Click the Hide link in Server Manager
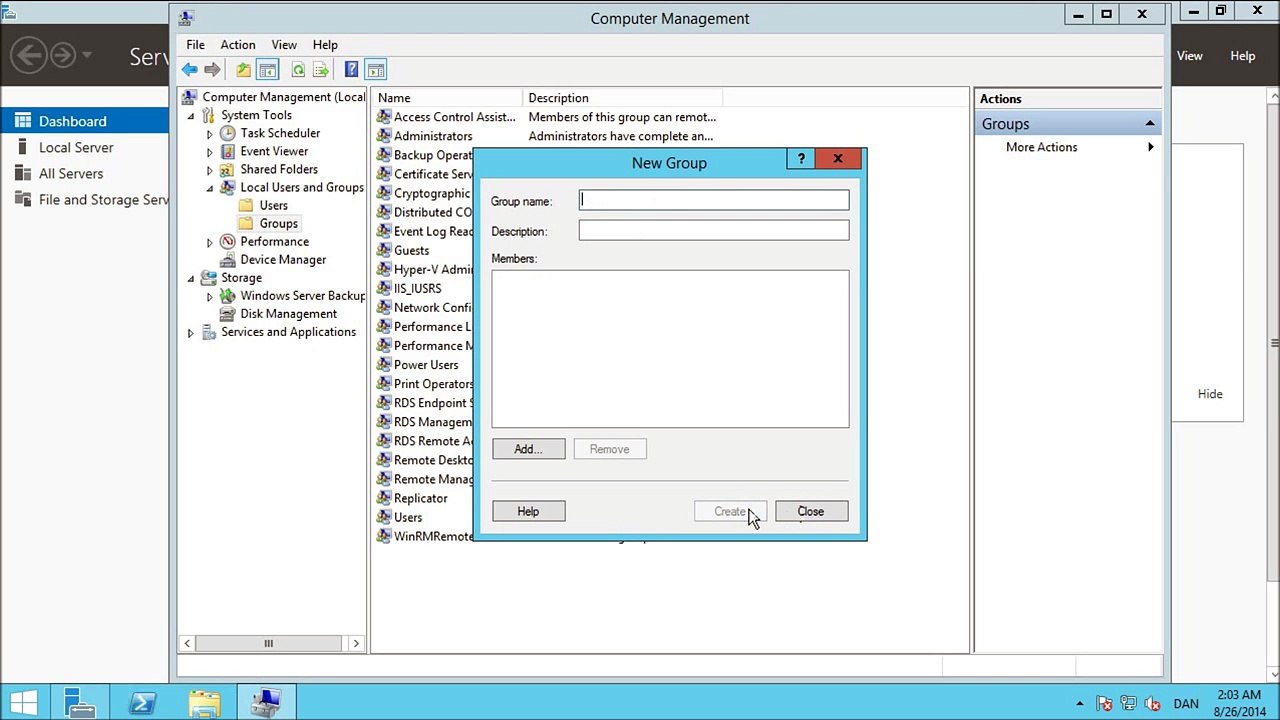 click(1210, 394)
